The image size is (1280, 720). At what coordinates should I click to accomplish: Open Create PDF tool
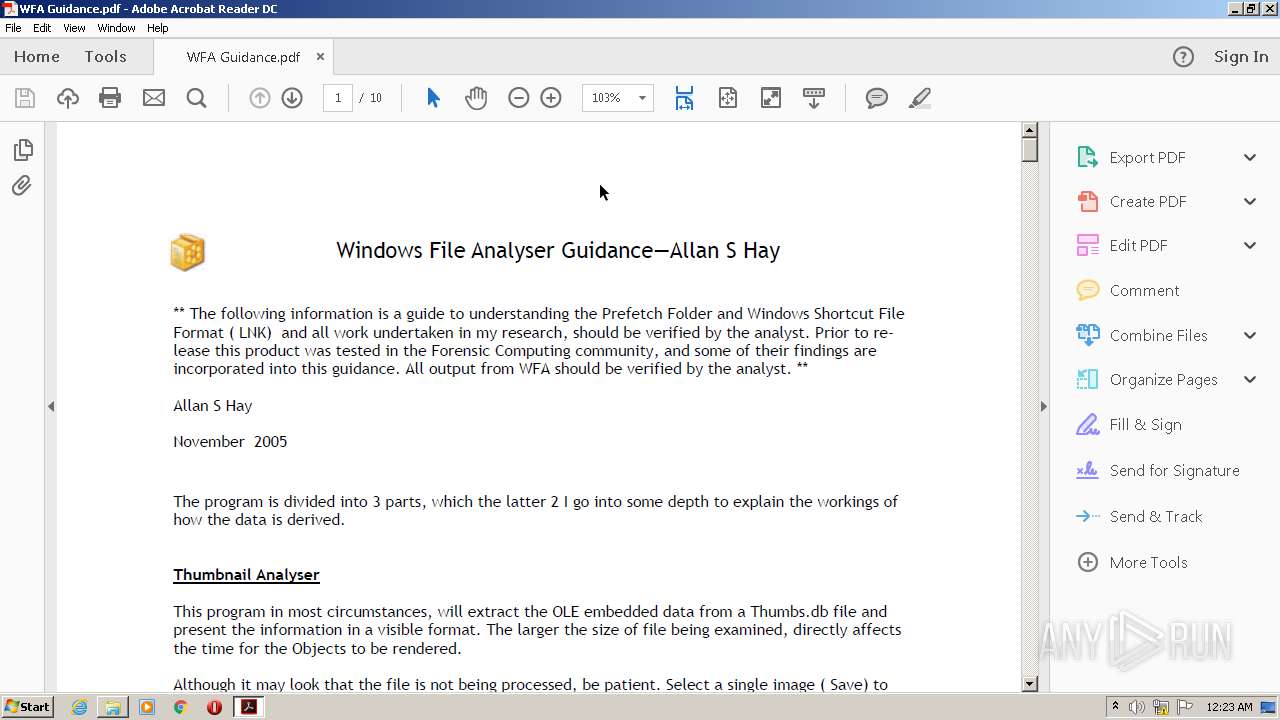click(x=1148, y=202)
